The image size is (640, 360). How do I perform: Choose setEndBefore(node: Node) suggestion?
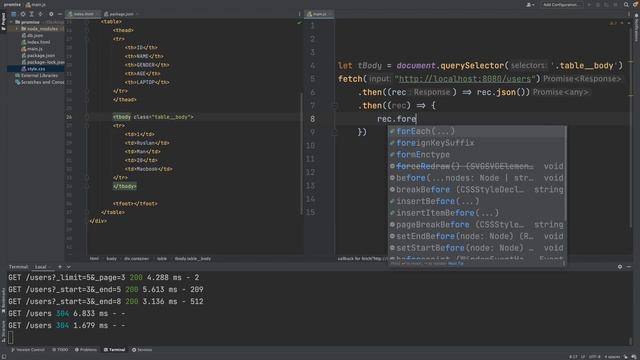pyautogui.click(x=476, y=236)
